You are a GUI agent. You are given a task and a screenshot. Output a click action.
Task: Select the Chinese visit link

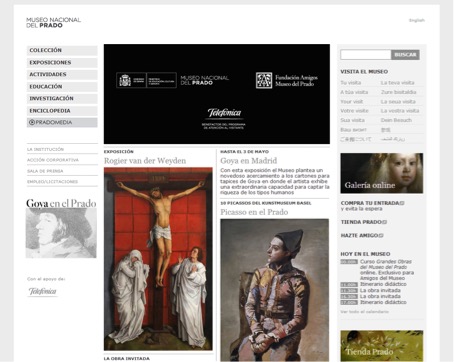(386, 130)
